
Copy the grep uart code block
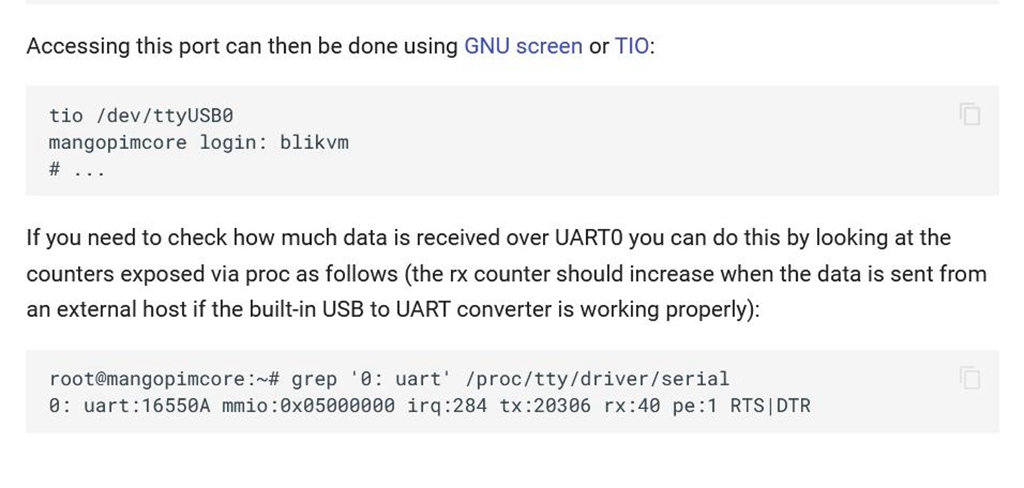969,378
